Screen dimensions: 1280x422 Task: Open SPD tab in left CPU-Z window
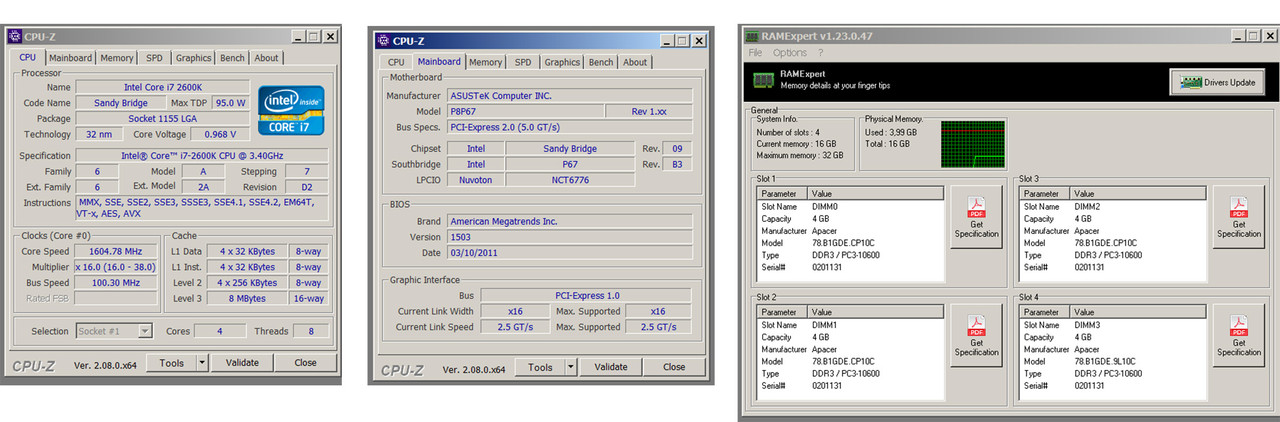pyautogui.click(x=154, y=58)
